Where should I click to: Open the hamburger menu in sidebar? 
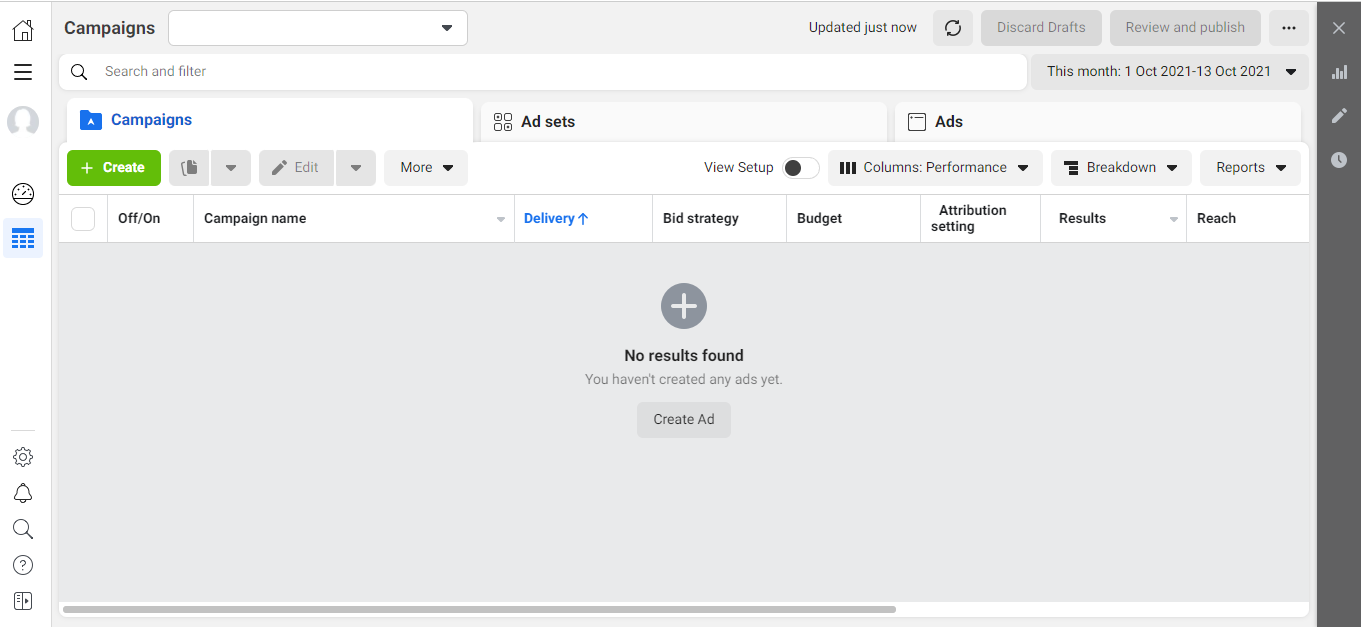point(22,72)
